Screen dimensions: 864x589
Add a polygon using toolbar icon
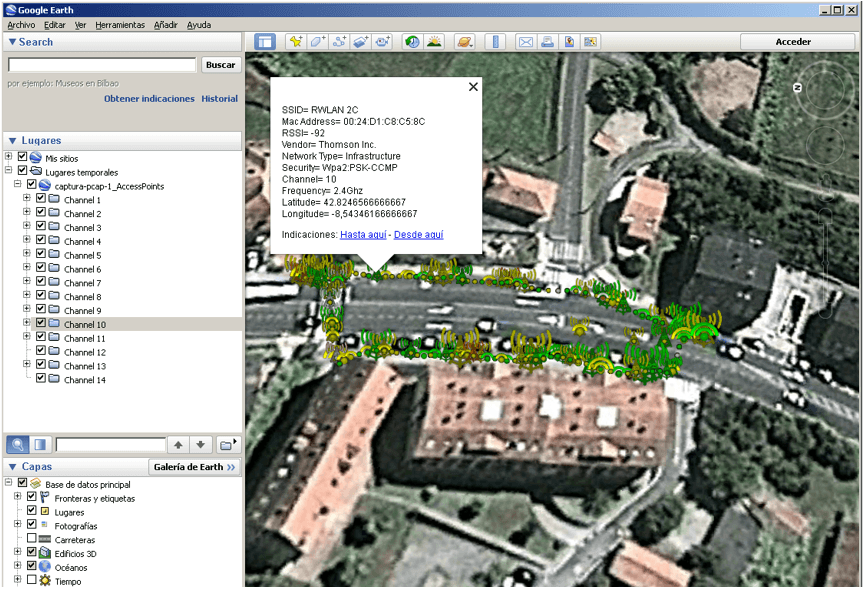click(317, 42)
